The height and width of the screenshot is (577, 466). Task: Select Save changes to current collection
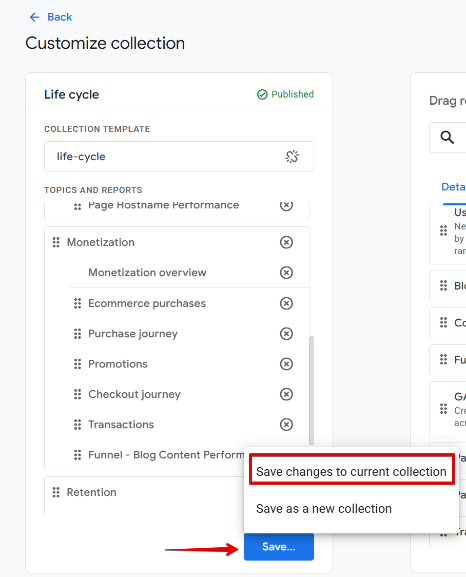pyautogui.click(x=352, y=471)
